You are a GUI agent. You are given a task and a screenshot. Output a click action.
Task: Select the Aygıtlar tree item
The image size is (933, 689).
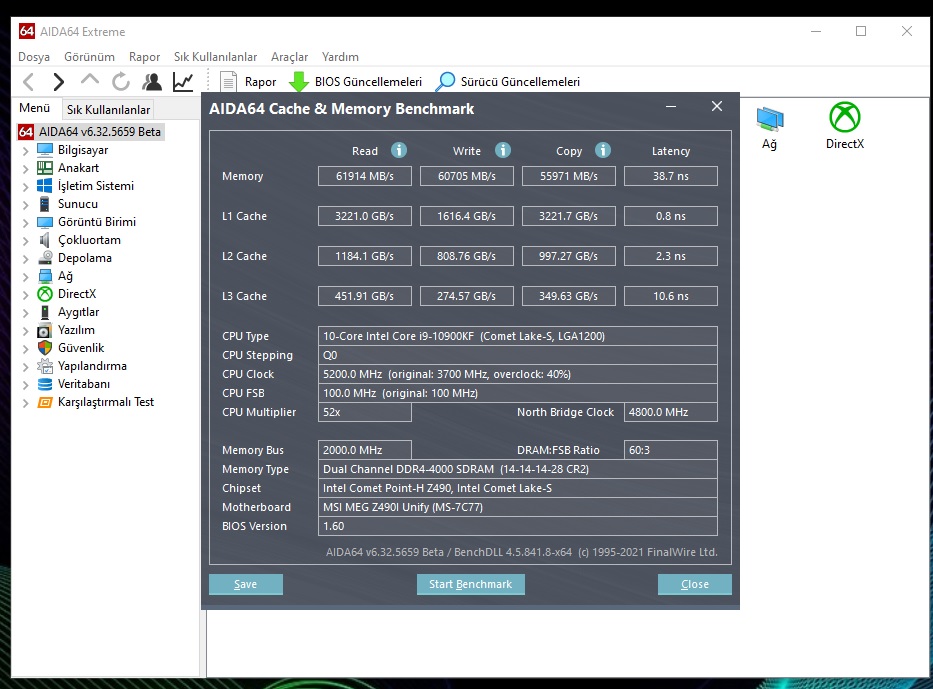pos(79,312)
